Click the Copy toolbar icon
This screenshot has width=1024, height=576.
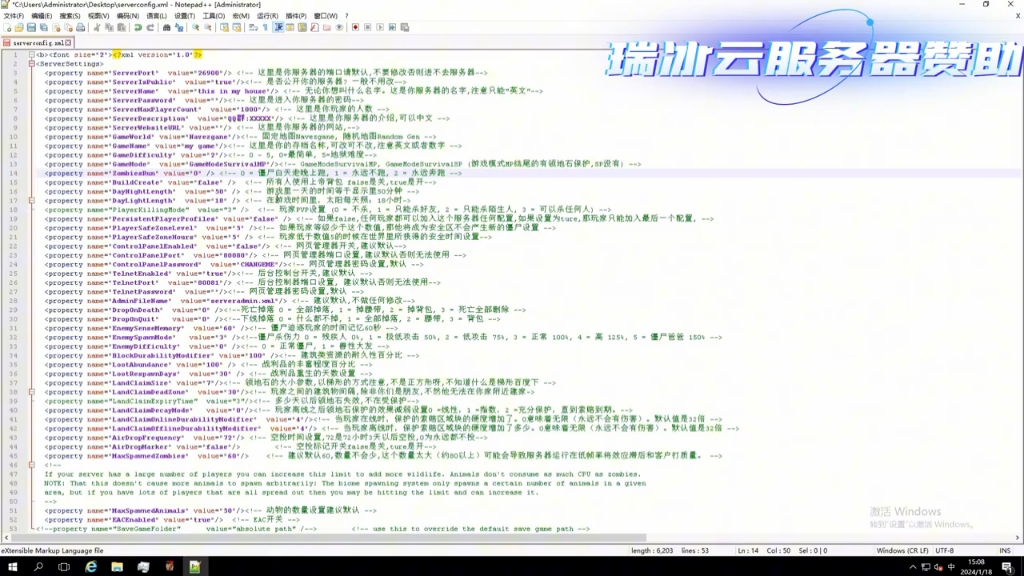pos(109,27)
